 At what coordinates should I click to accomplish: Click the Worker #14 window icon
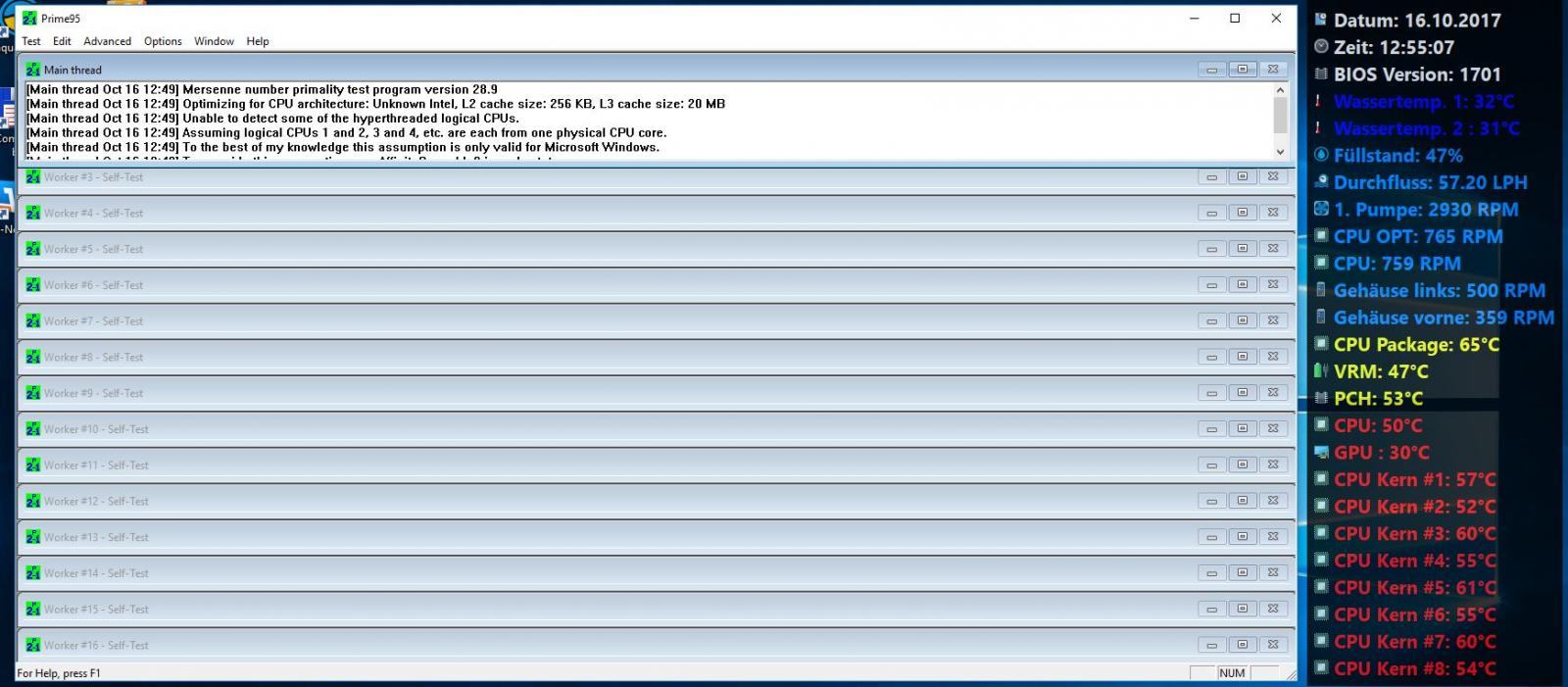(x=33, y=573)
